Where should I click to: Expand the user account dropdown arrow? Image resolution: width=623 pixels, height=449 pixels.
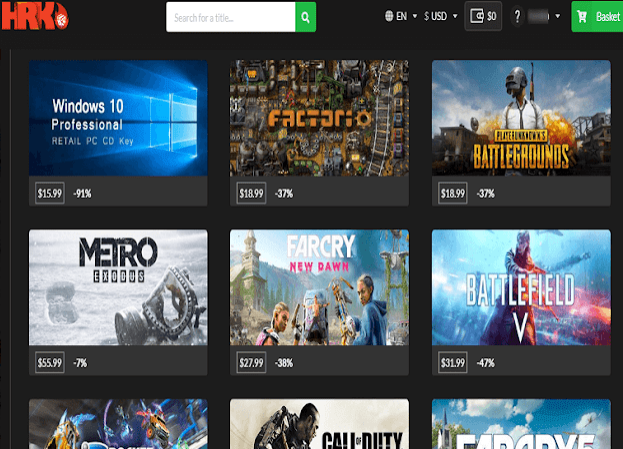point(559,17)
